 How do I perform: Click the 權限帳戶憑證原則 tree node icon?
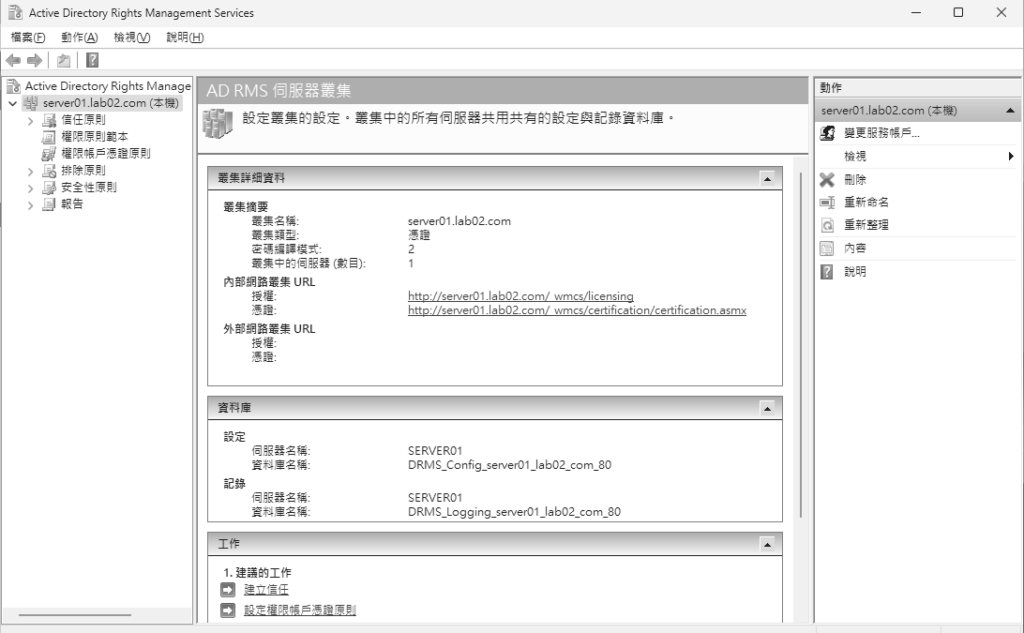tap(49, 154)
